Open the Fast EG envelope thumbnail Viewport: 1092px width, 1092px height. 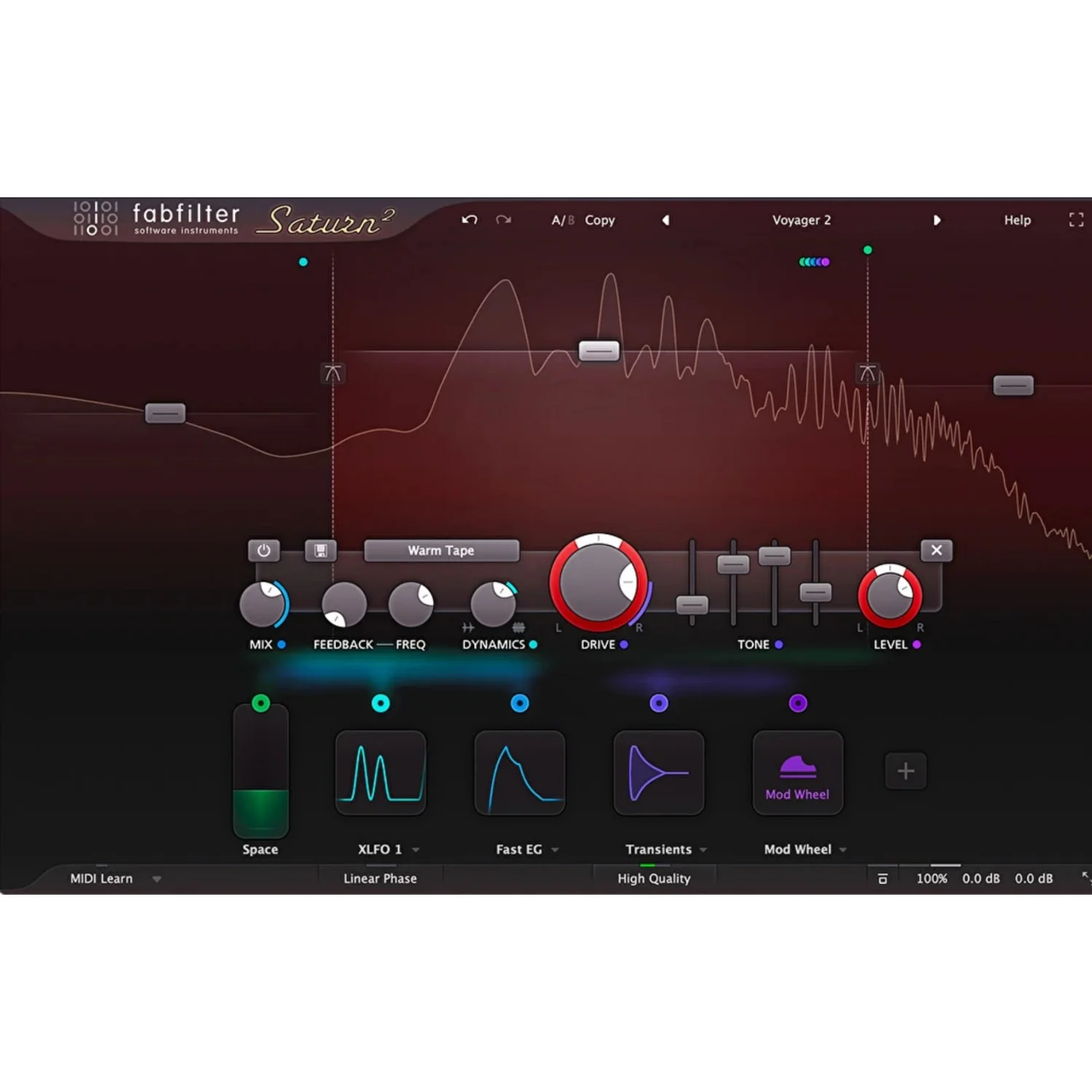click(520, 772)
